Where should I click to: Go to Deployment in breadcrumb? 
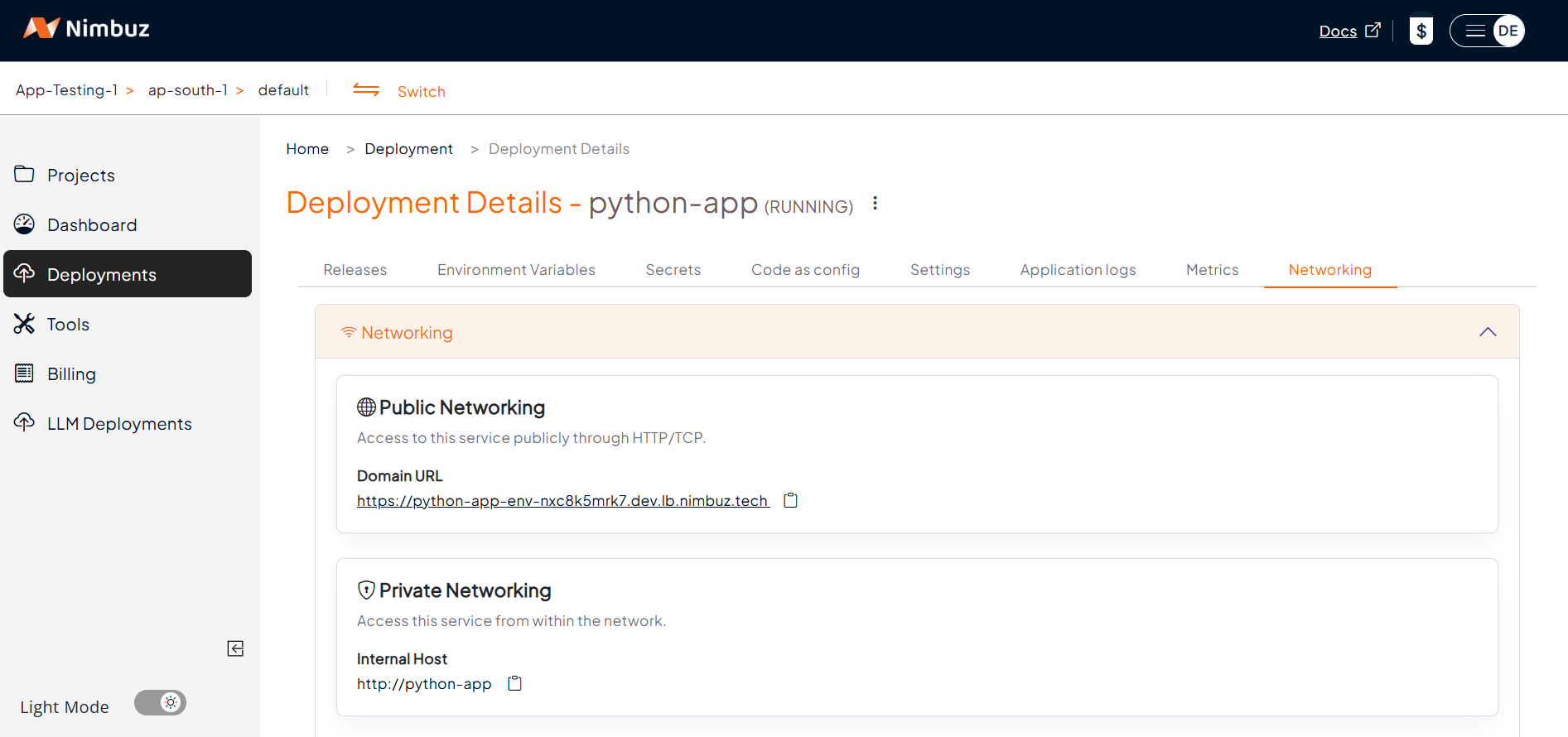click(408, 149)
